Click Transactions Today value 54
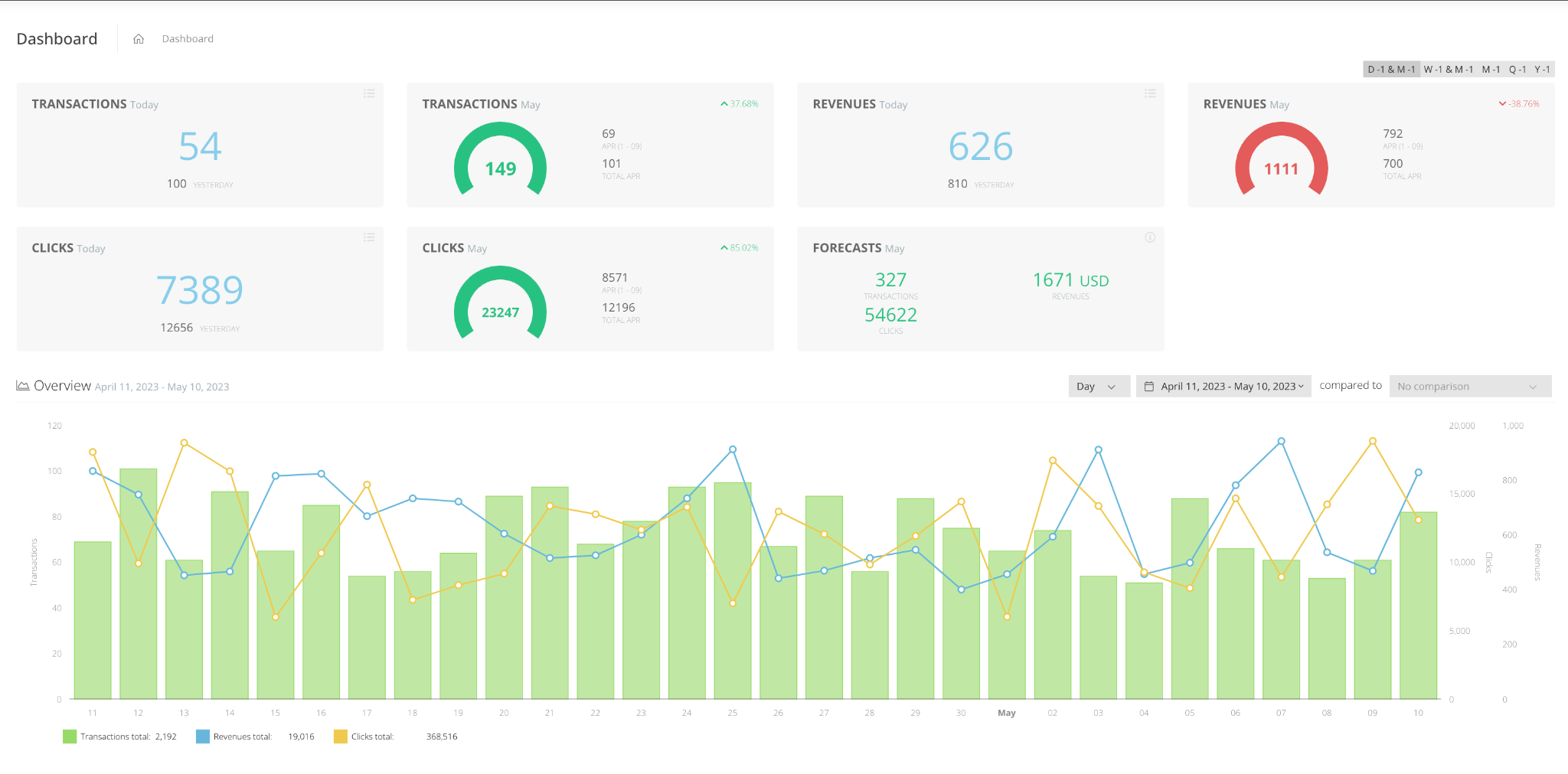 pos(200,146)
